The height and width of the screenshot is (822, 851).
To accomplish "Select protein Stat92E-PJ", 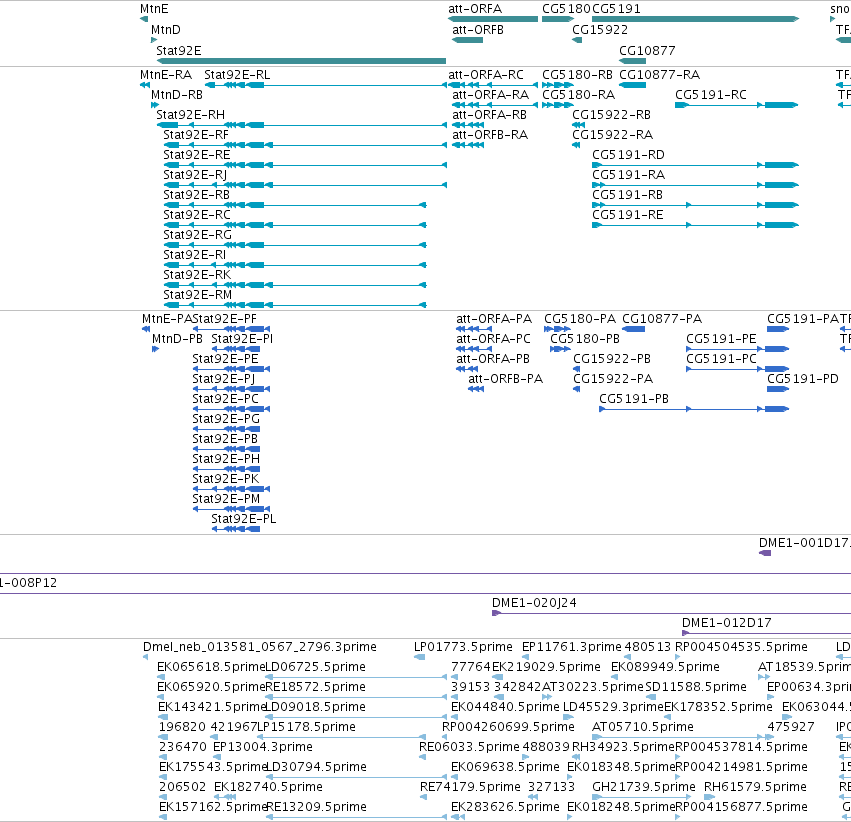I will 232,389.
